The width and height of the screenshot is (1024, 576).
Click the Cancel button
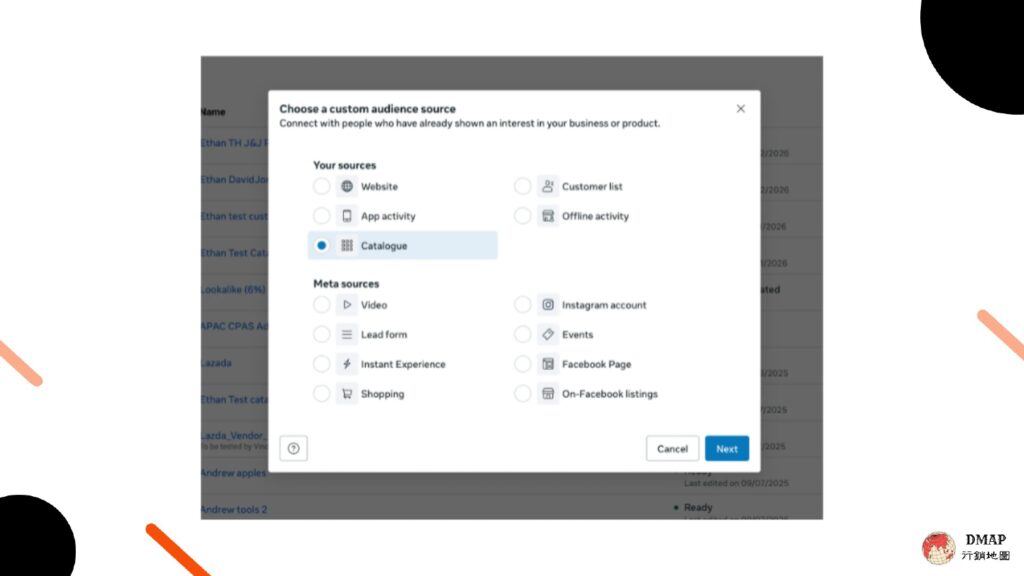click(672, 449)
